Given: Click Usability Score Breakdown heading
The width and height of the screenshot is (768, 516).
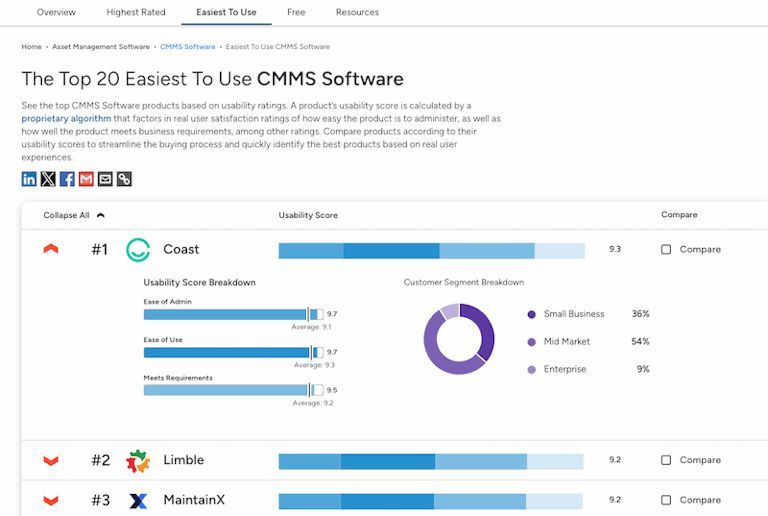Looking at the screenshot, I should pyautogui.click(x=199, y=282).
